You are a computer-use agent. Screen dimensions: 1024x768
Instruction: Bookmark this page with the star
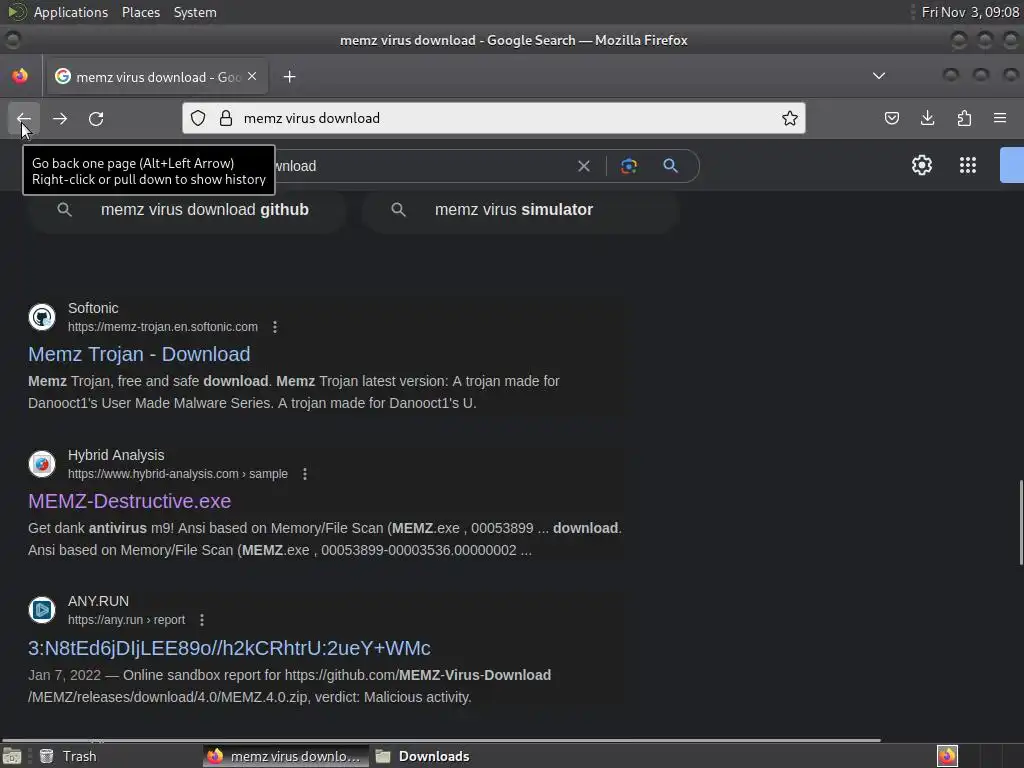(x=790, y=118)
